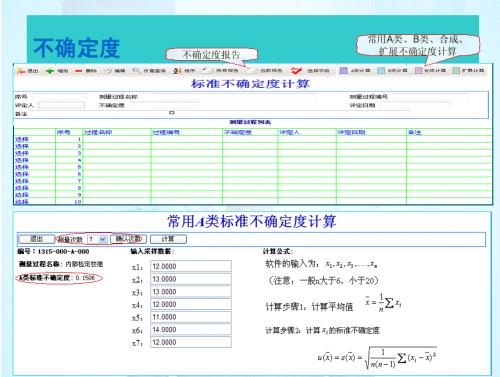Click the x6 input field with 14.0000
This screenshot has height=377, width=500.
pyautogui.click(x=191, y=330)
